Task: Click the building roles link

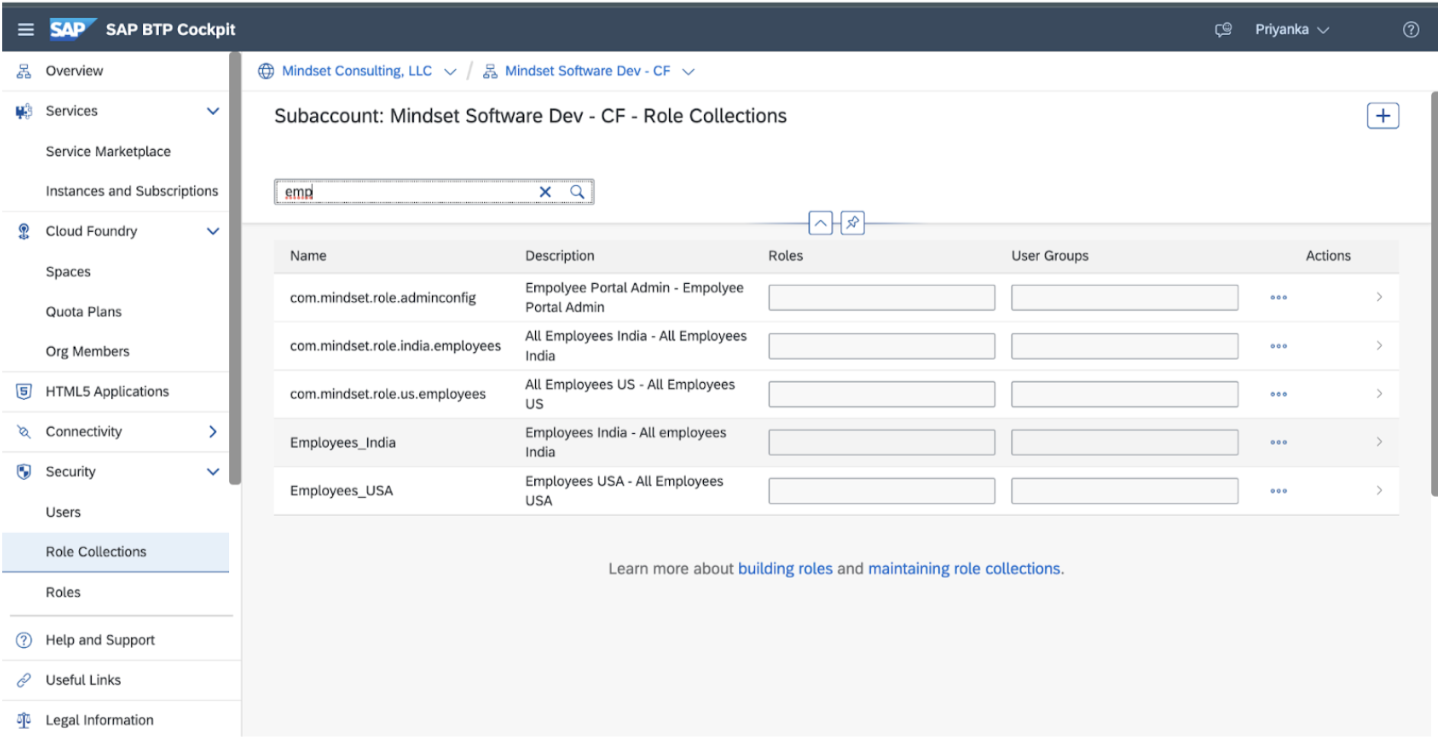Action: click(x=785, y=568)
